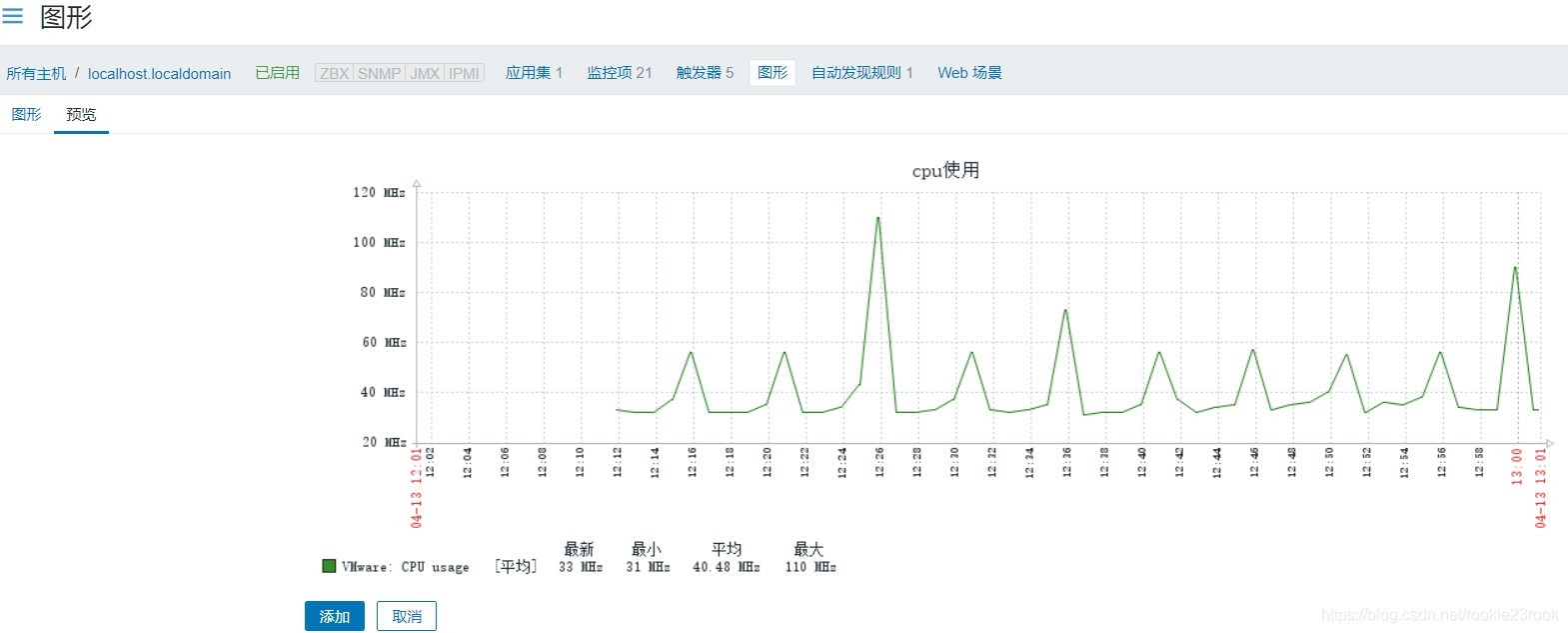
Task: Click the 40 MHz axis label
Action: (x=382, y=392)
